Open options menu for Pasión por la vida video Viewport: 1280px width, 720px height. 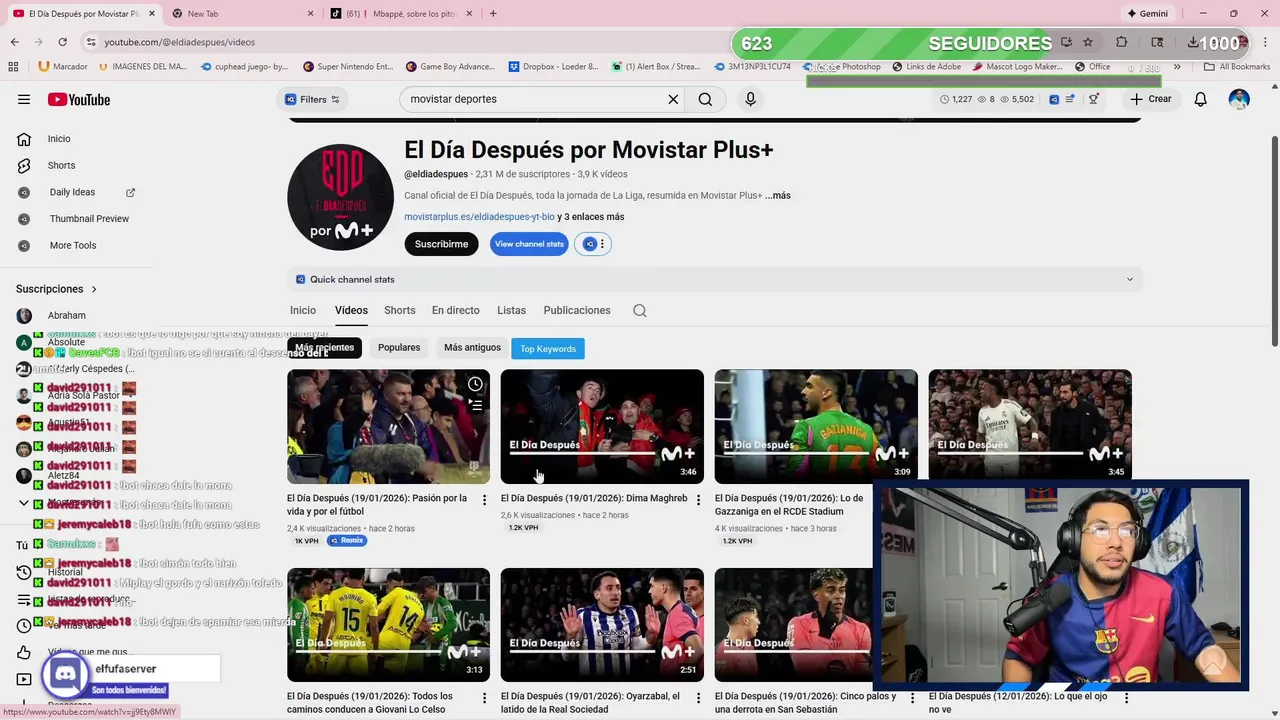pyautogui.click(x=485, y=500)
